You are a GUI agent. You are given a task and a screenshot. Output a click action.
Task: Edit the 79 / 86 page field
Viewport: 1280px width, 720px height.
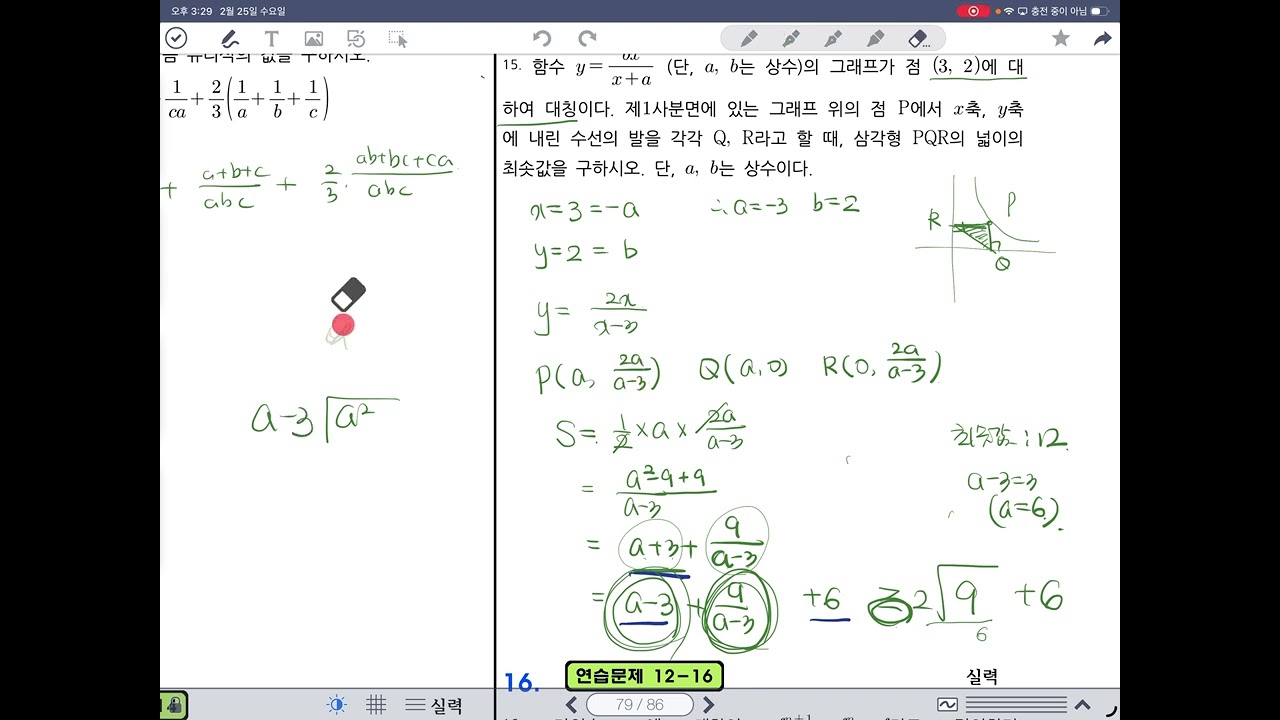[x=640, y=705]
